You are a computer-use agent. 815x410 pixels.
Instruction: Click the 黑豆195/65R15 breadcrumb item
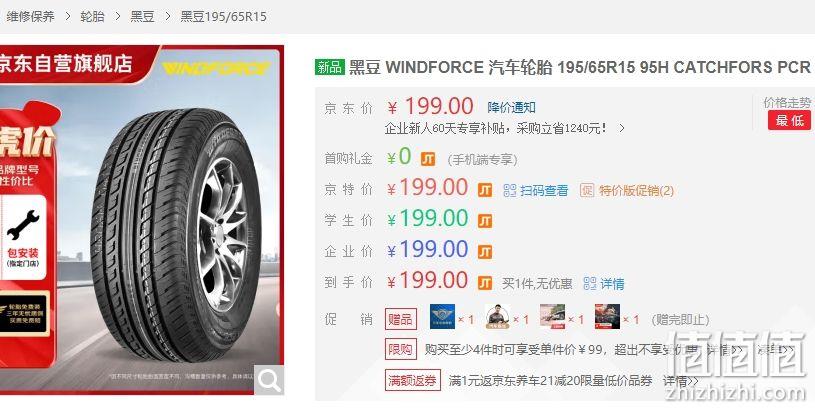pyautogui.click(x=224, y=17)
